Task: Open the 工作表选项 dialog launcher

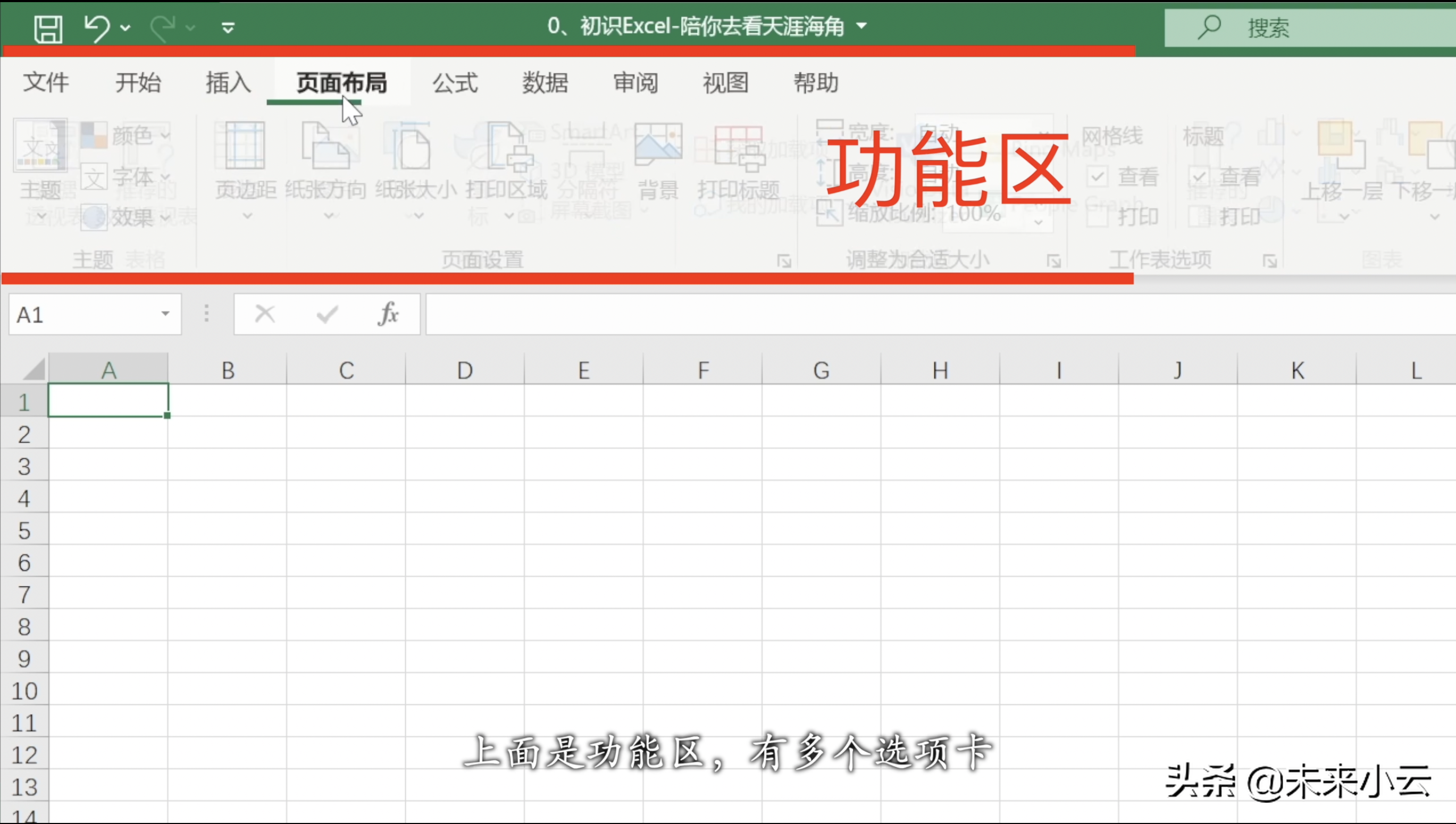Action: [1270, 261]
